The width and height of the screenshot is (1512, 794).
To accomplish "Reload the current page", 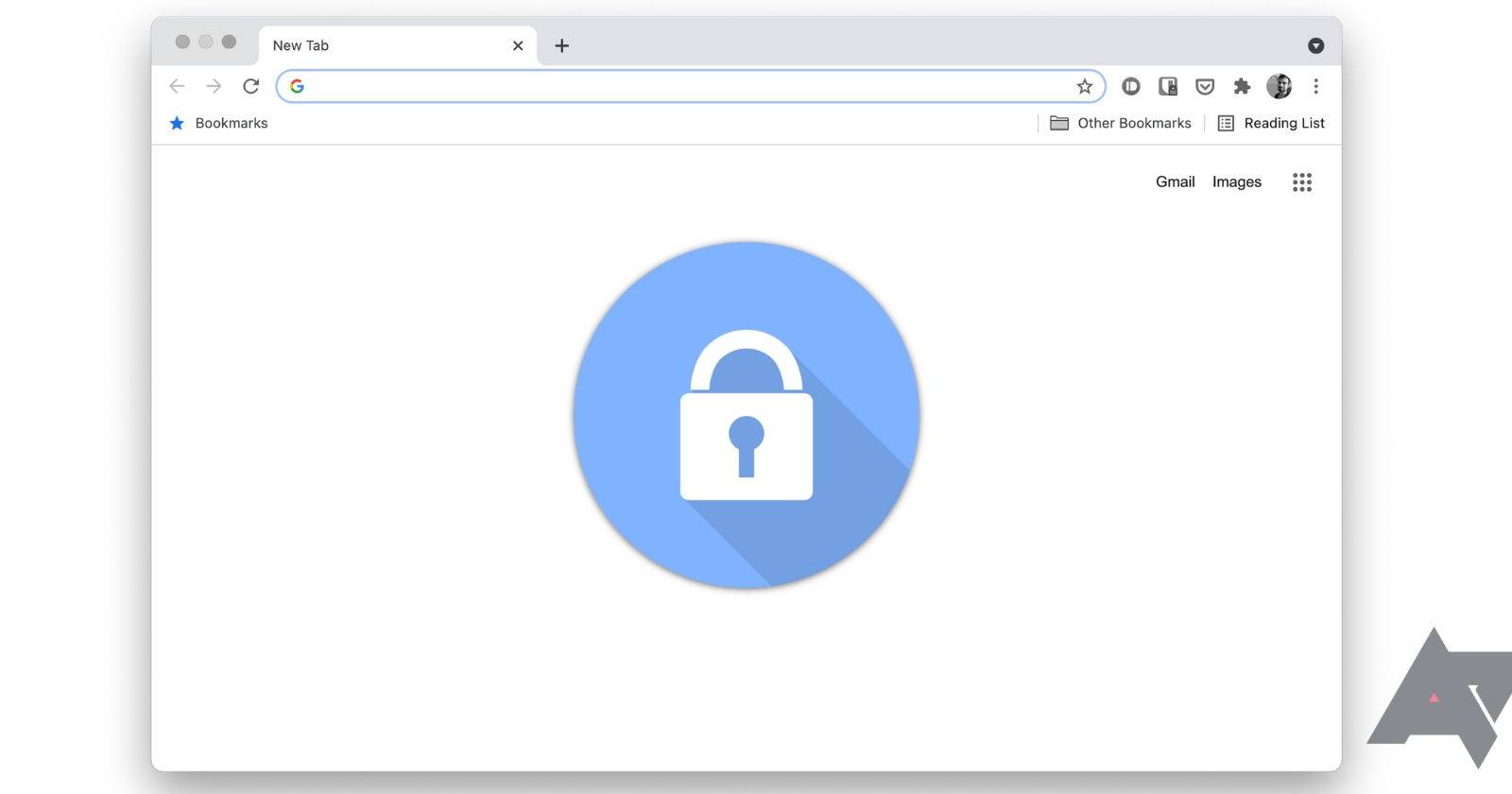I will [250, 86].
